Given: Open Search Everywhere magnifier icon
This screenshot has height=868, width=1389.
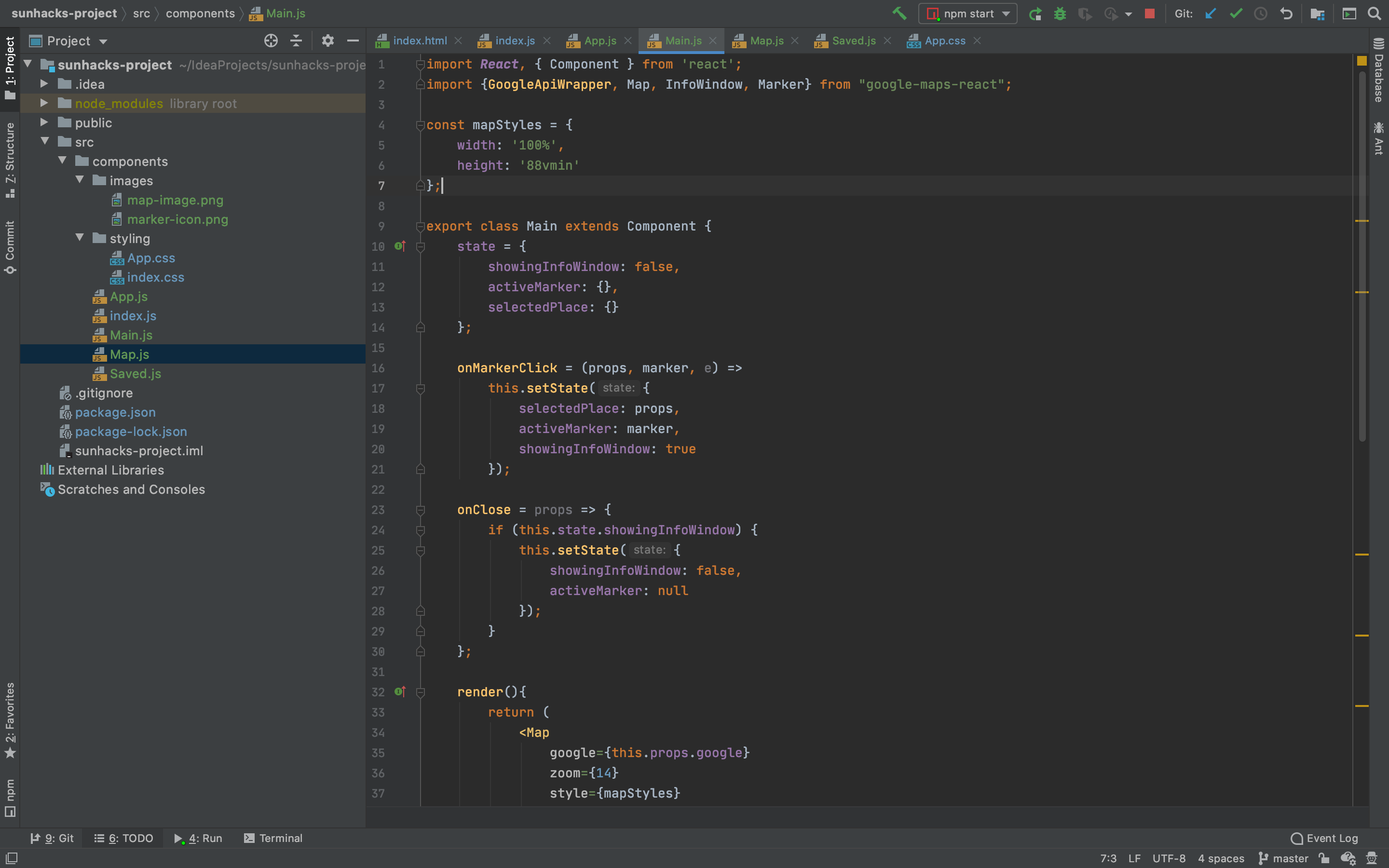Looking at the screenshot, I should tap(1374, 13).
